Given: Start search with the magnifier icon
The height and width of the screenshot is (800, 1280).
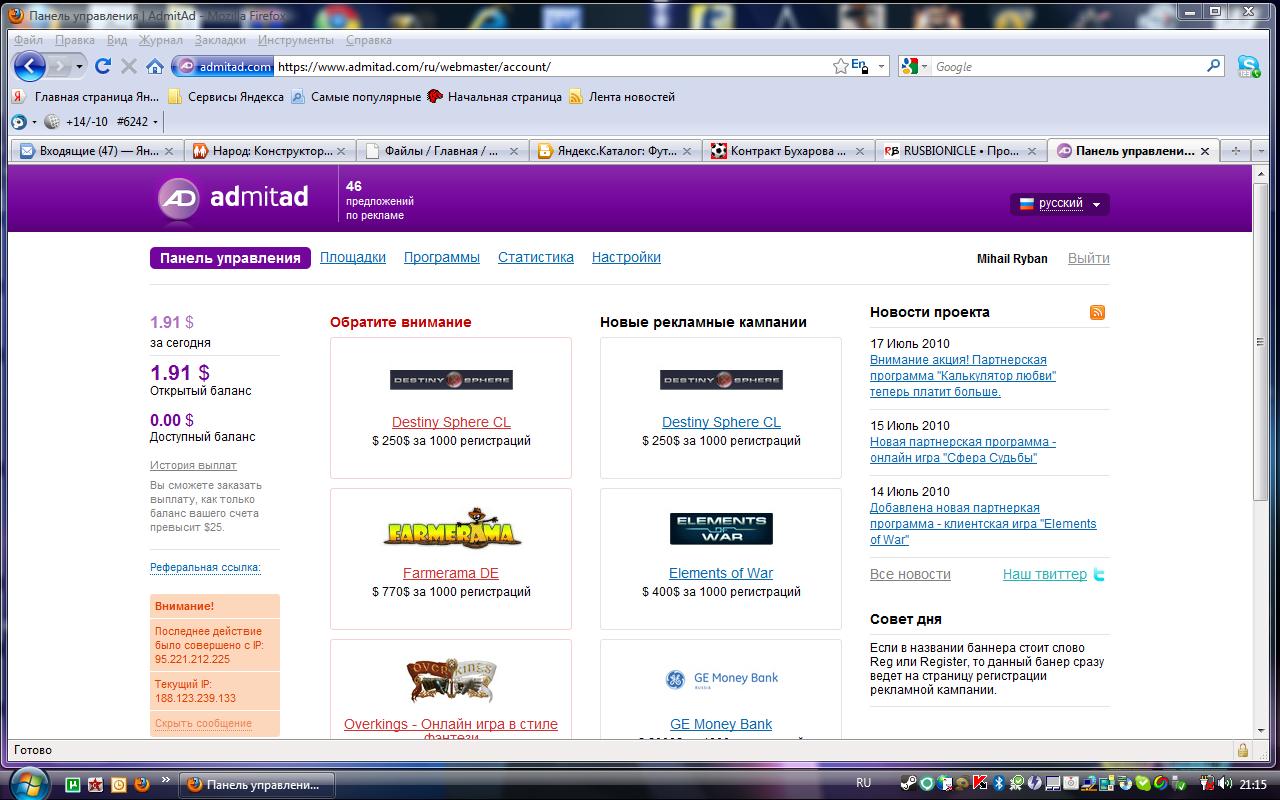Looking at the screenshot, I should point(1214,66).
